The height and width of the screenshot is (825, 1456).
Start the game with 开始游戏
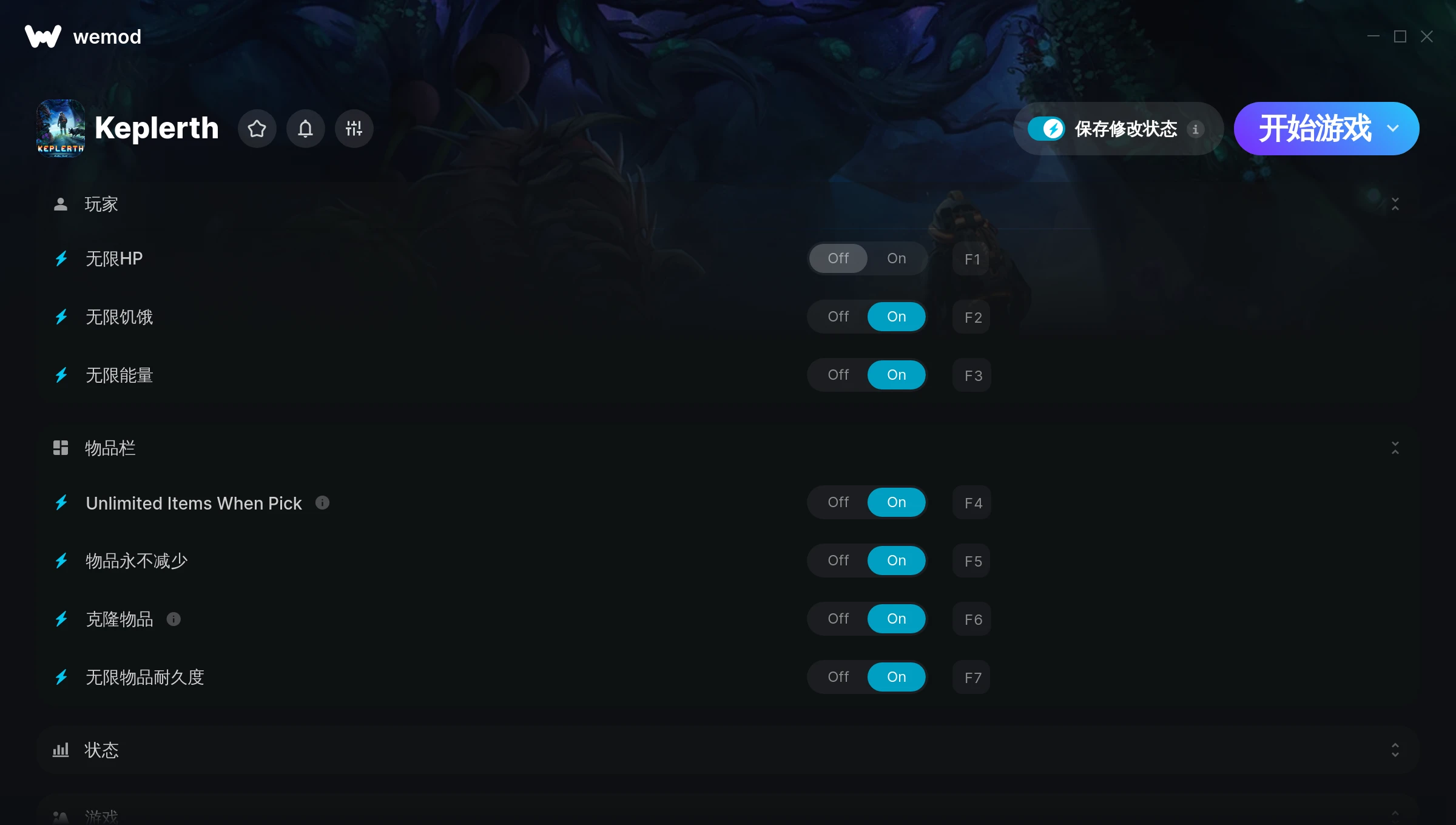(x=1315, y=129)
